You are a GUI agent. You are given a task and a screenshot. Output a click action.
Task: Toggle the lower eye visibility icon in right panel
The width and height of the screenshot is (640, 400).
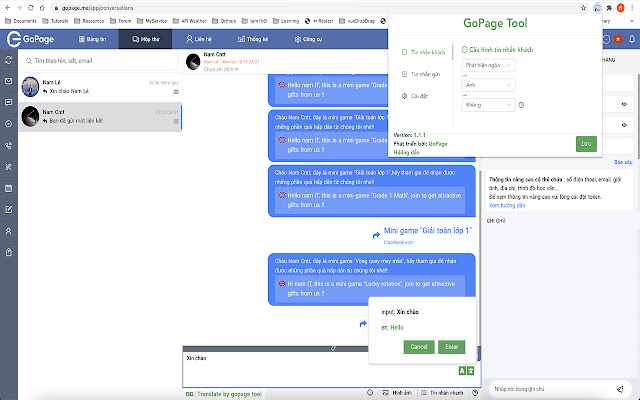point(624,125)
